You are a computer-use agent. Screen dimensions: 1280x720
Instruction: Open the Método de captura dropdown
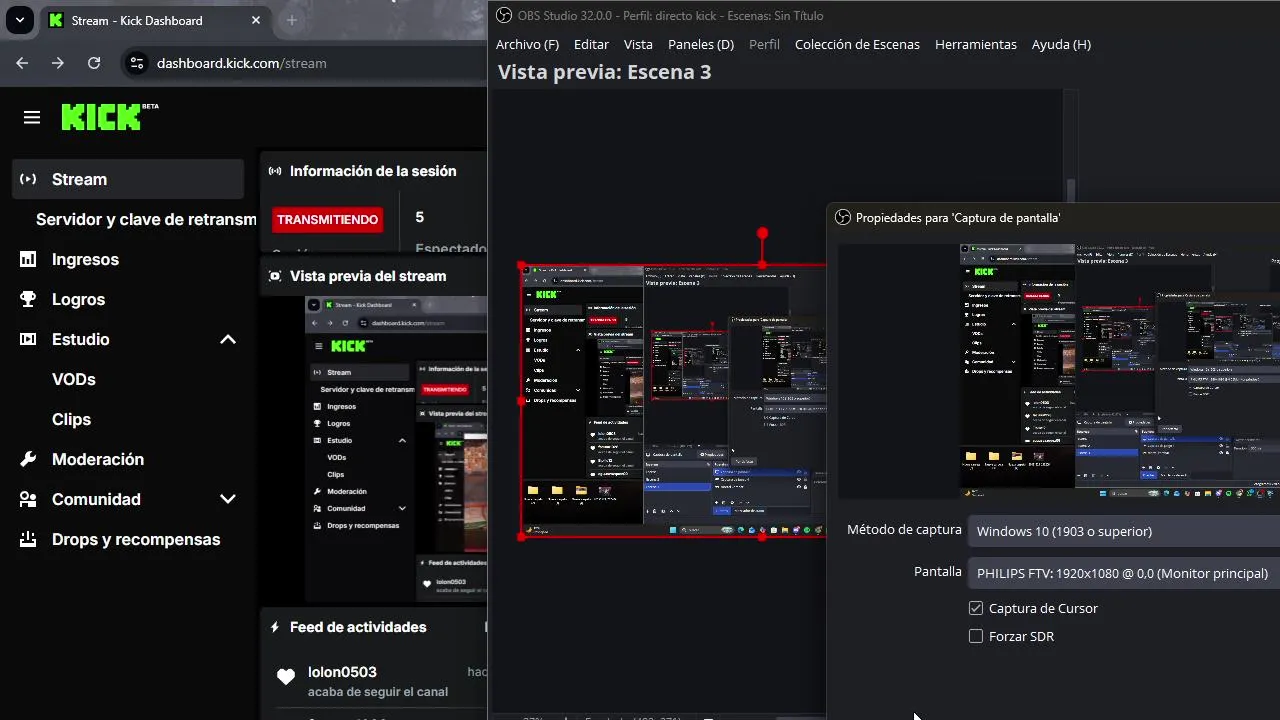click(1124, 531)
